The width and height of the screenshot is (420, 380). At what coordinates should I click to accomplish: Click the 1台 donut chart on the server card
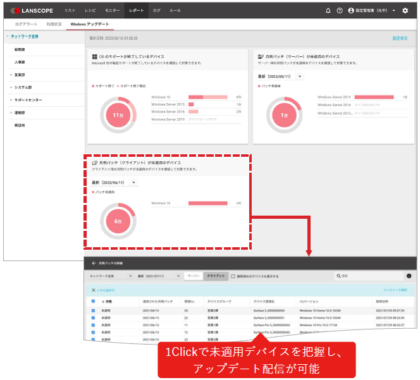284,115
